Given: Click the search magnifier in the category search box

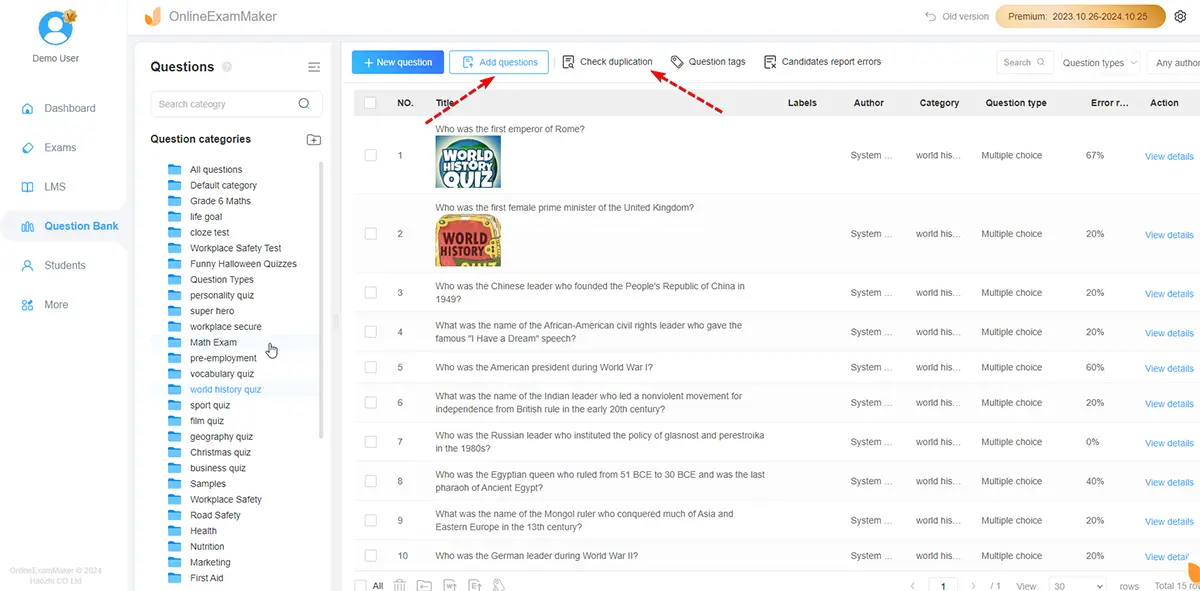Looking at the screenshot, I should pyautogui.click(x=304, y=104).
